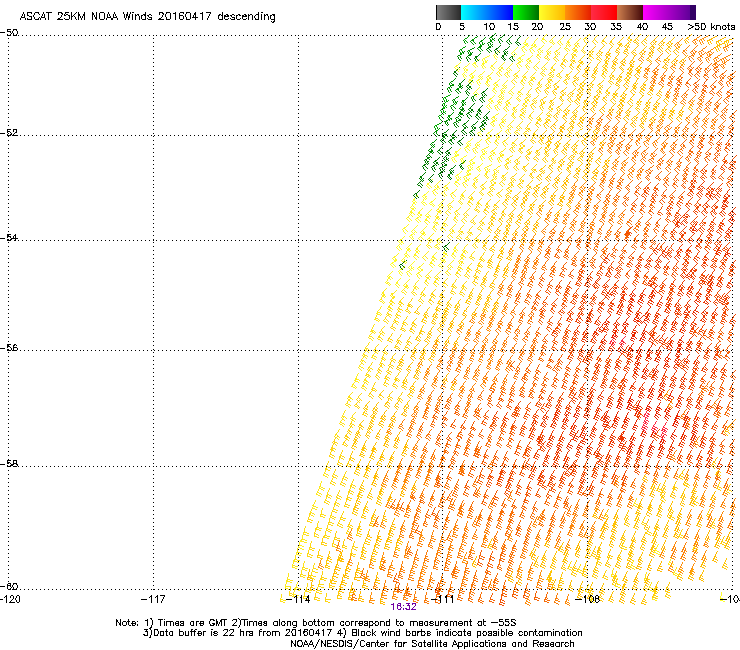Click the '-58' latitude axis label
The height and width of the screenshot is (650, 740).
[x=9, y=464]
